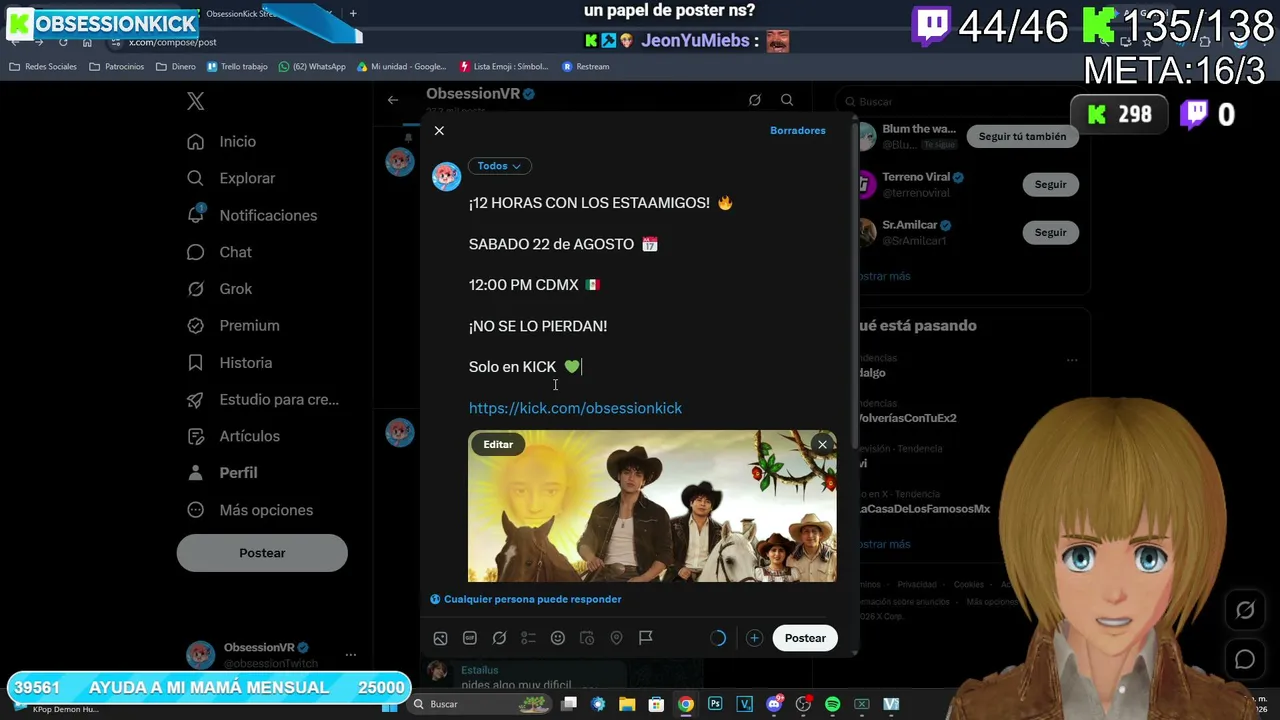1280x720 pixels.
Task: Add a location tag to the post
Action: click(x=616, y=638)
